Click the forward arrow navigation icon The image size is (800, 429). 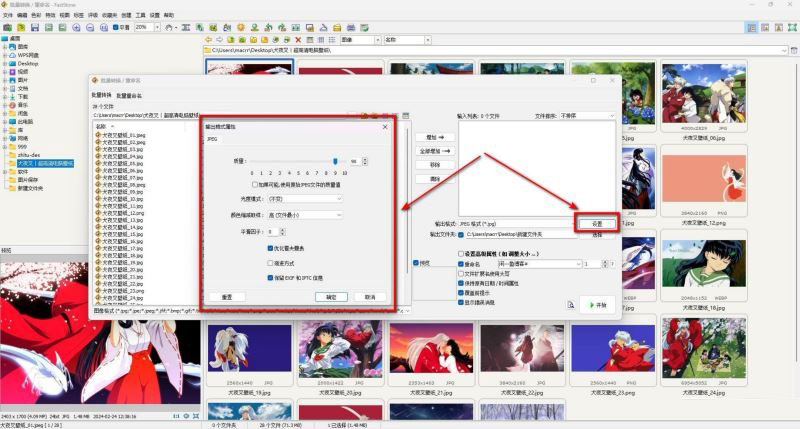pos(219,40)
